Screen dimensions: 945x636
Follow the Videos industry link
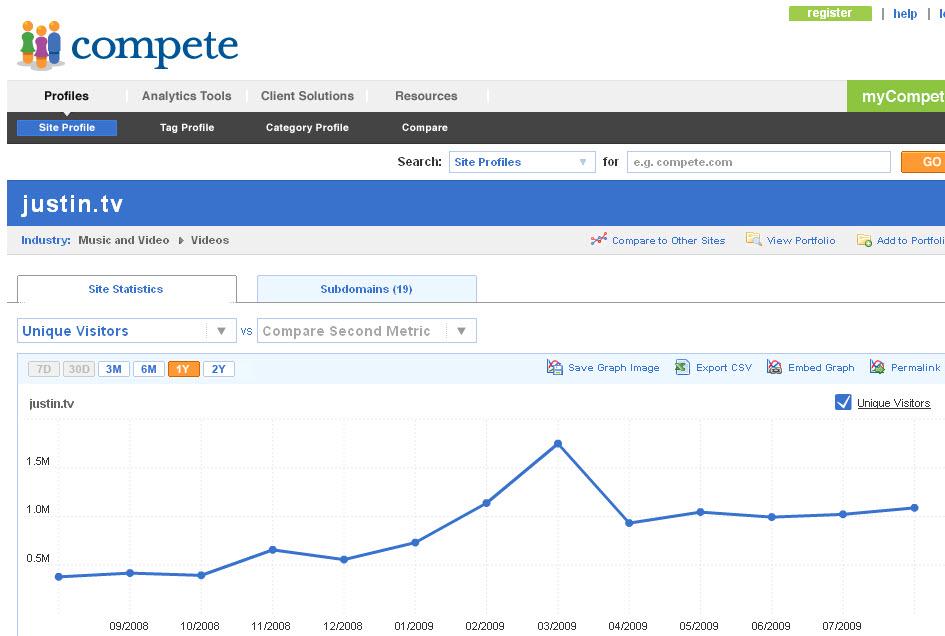pos(210,240)
